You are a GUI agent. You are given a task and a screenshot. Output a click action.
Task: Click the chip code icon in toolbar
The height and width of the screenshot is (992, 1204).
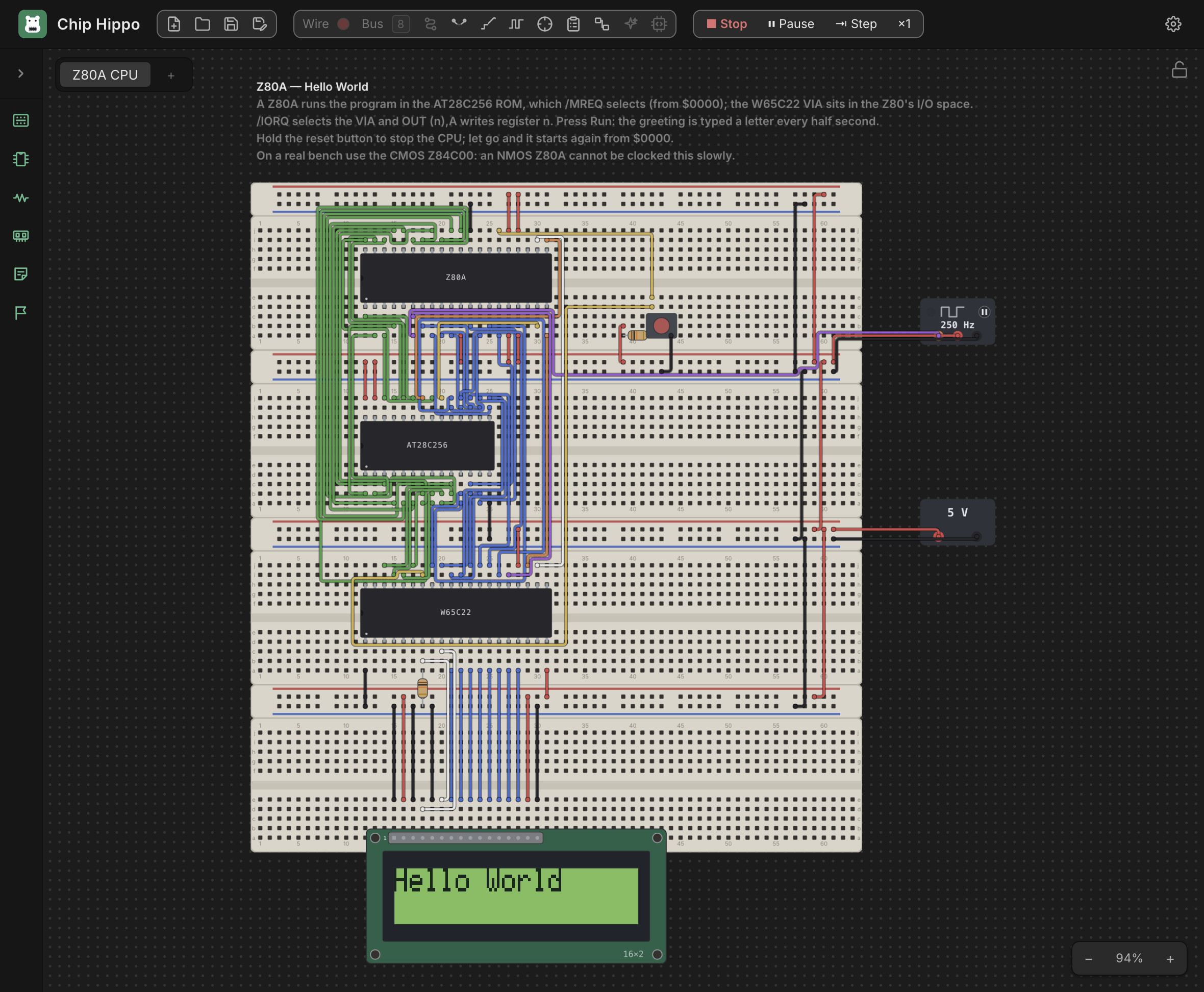[x=659, y=24]
